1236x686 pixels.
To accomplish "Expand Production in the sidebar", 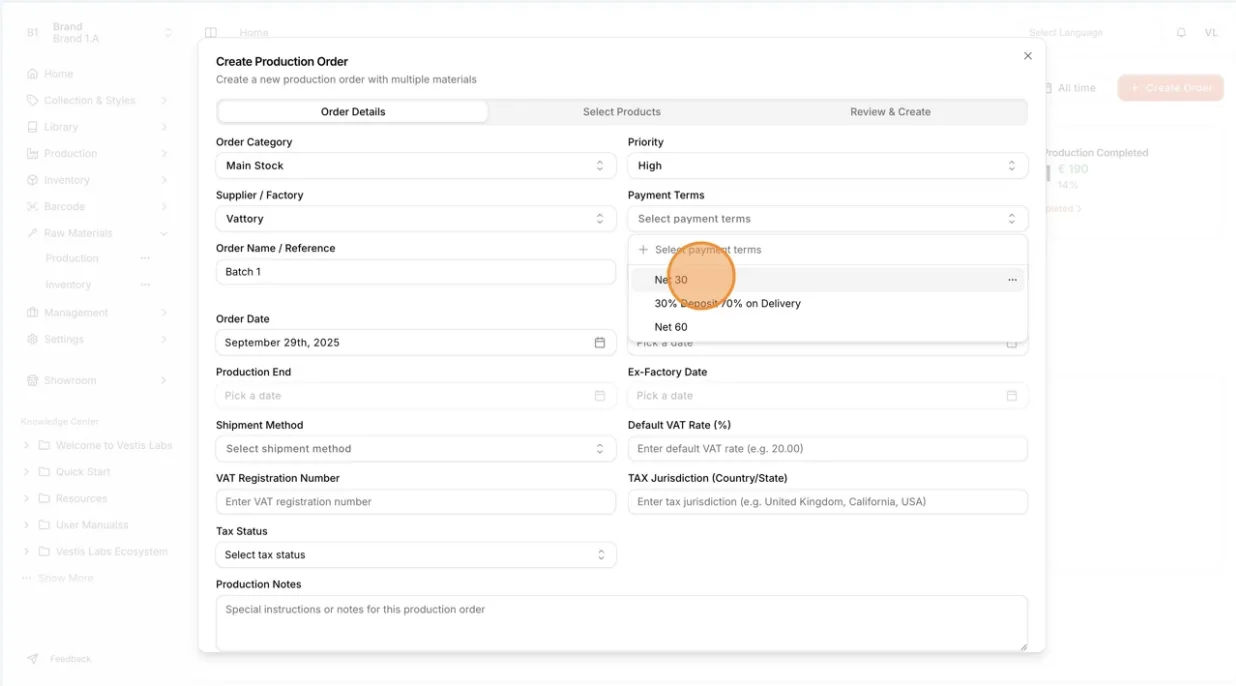I will (x=96, y=153).
